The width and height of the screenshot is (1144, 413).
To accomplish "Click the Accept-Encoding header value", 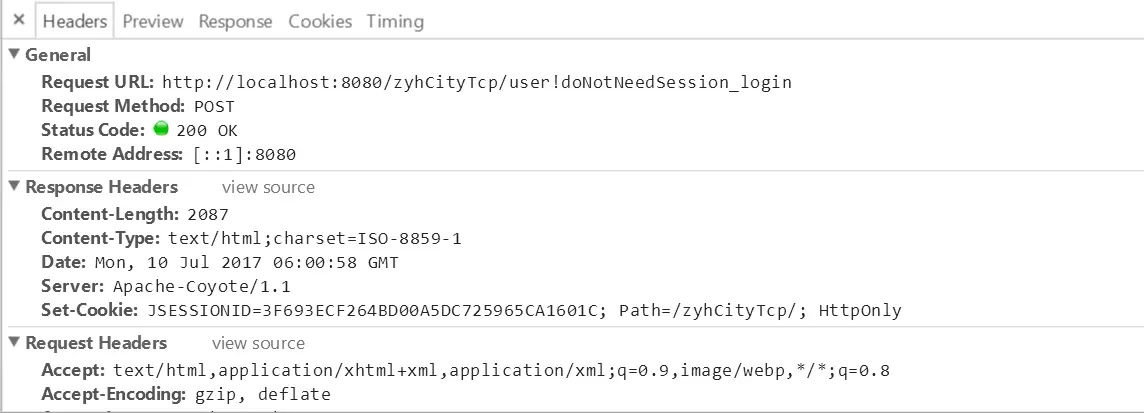I will [258, 394].
